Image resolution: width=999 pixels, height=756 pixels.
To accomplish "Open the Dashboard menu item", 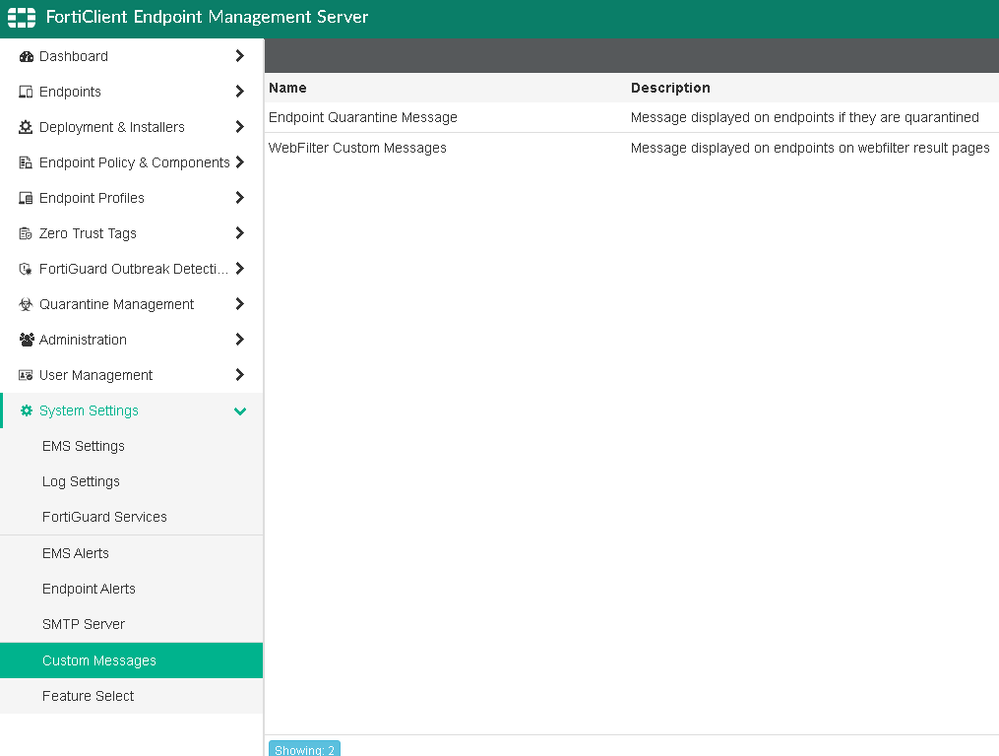I will [x=131, y=56].
